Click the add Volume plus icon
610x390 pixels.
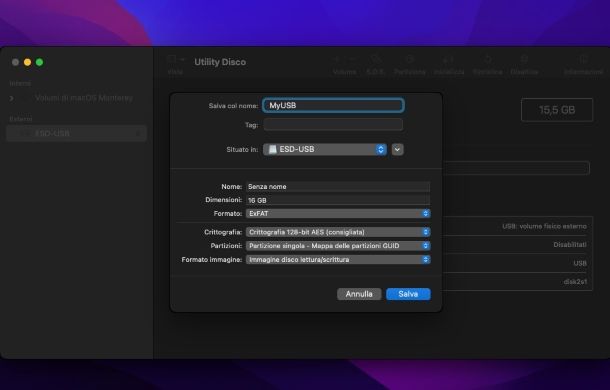pos(337,60)
